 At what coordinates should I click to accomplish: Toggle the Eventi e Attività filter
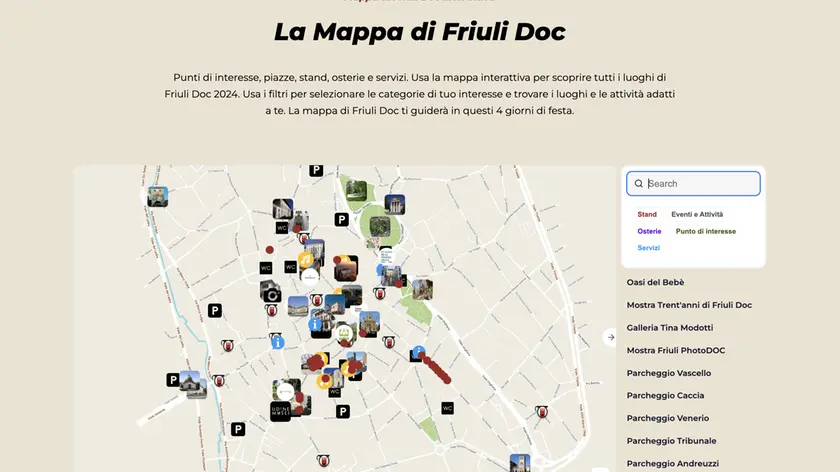click(697, 214)
